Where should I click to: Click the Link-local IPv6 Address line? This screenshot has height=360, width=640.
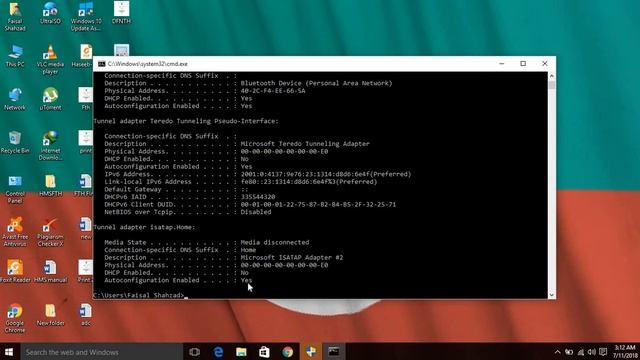click(x=241, y=182)
